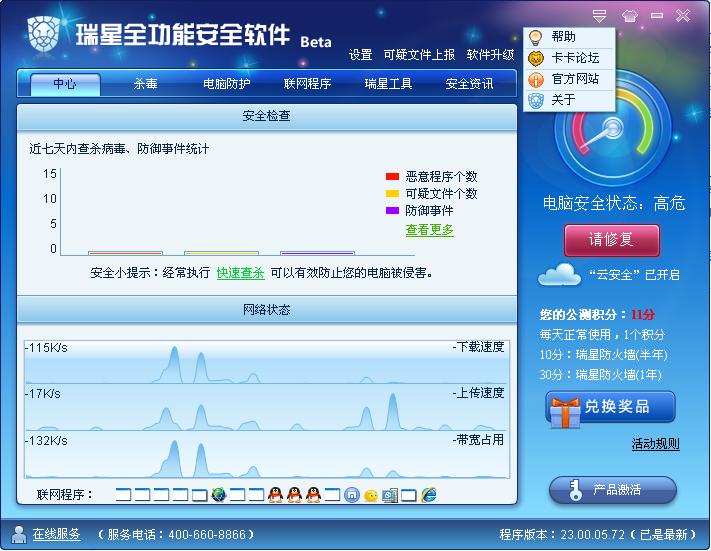Click the Internet Explorer icon
This screenshot has width=711, height=551.
[x=429, y=494]
